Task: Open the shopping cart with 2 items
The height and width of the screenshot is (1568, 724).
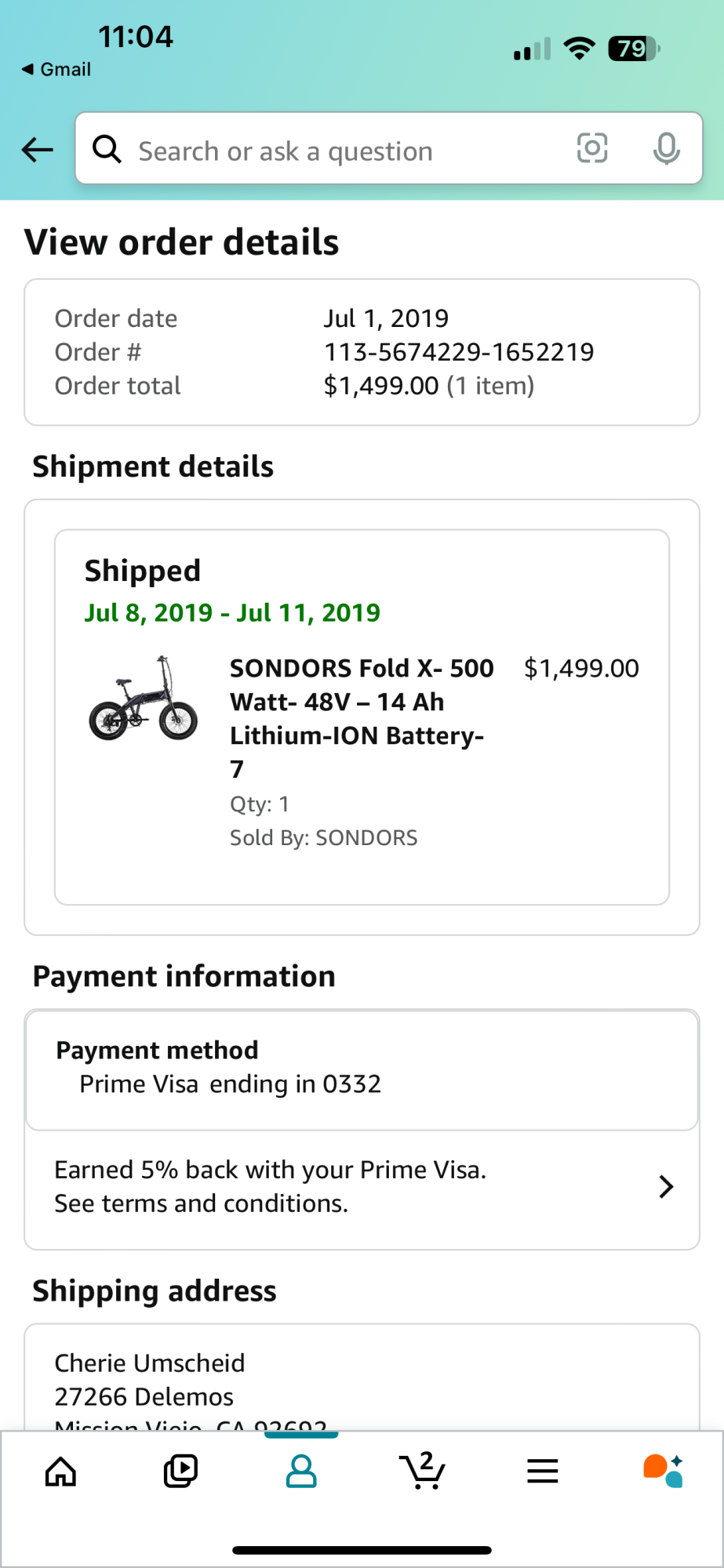Action: pos(422,1472)
